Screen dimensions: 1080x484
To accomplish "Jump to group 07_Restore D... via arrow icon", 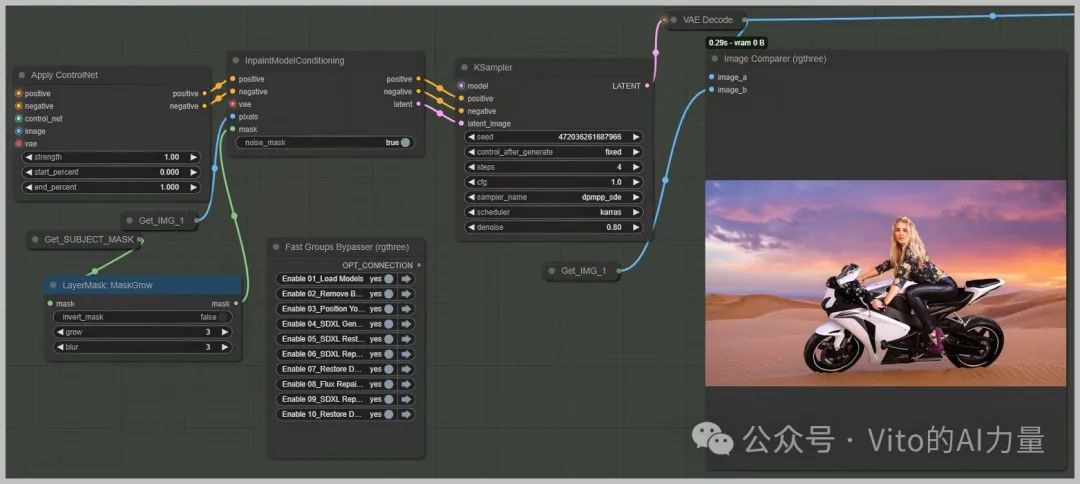I will (x=406, y=369).
